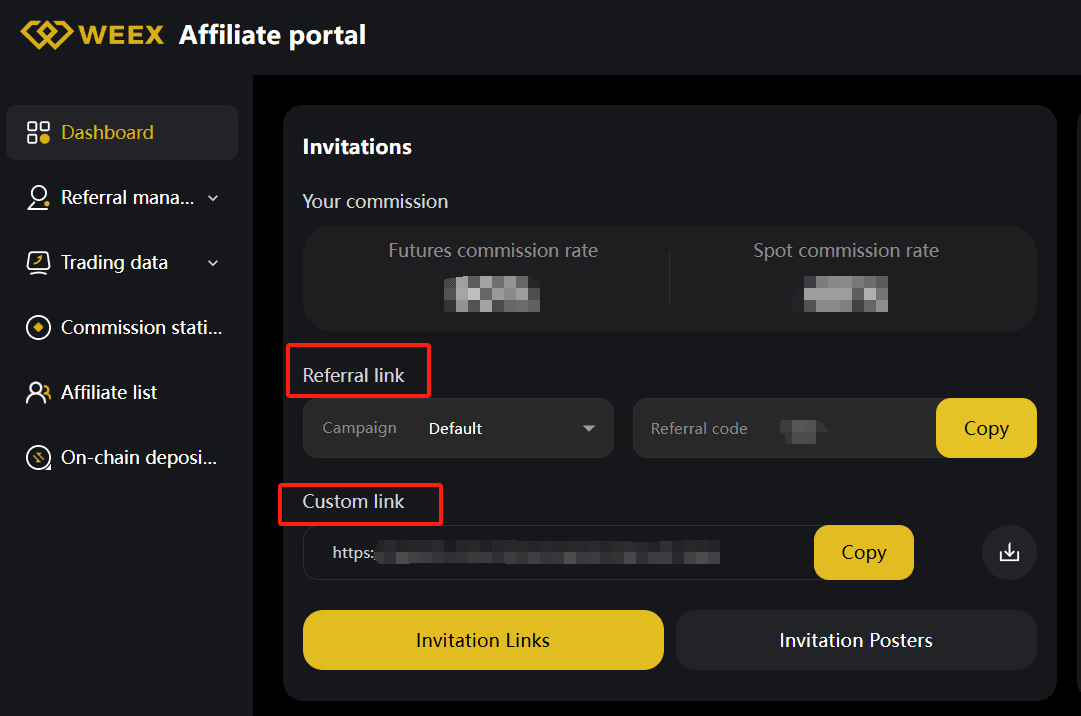Screen dimensions: 1081x716
Task: Switch to the Affiliate list section
Action: coord(108,392)
